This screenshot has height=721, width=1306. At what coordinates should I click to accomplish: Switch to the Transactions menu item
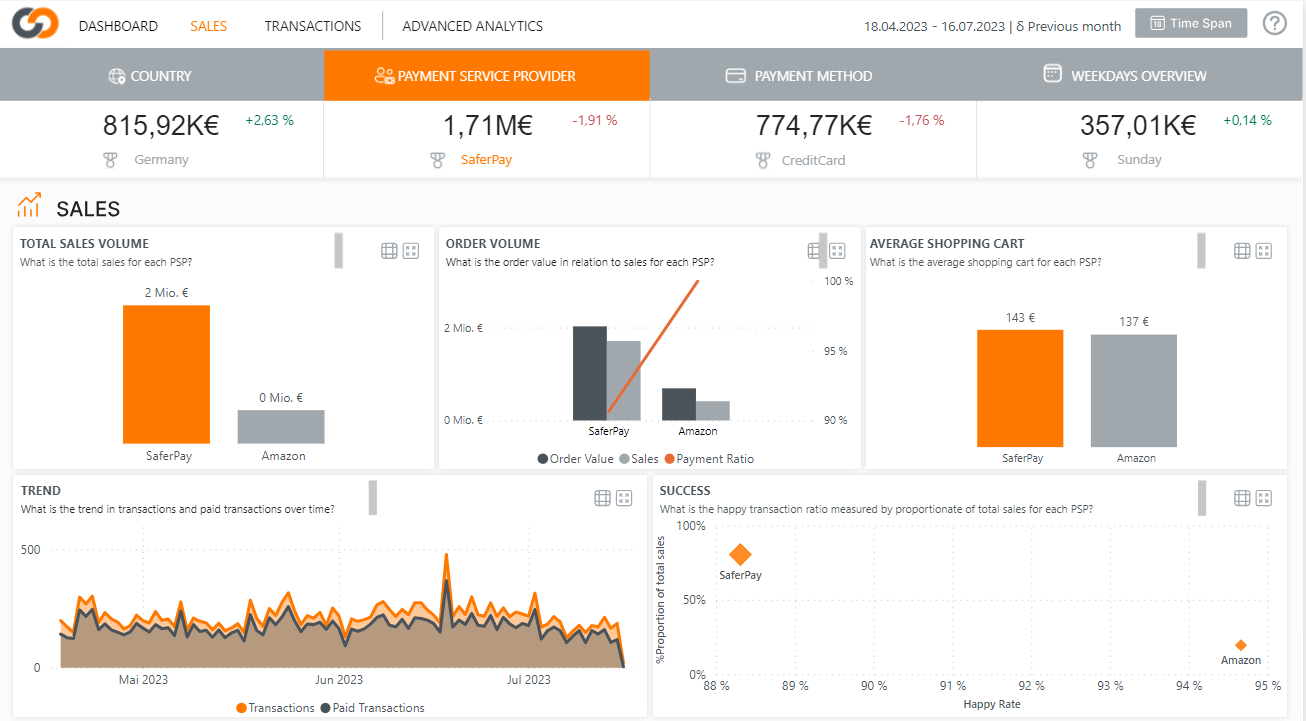click(x=313, y=26)
